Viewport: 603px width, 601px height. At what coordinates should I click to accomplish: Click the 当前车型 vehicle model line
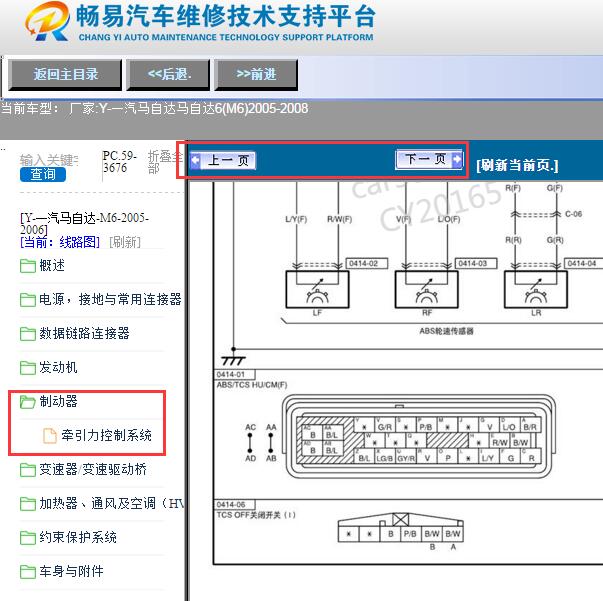pos(154,108)
